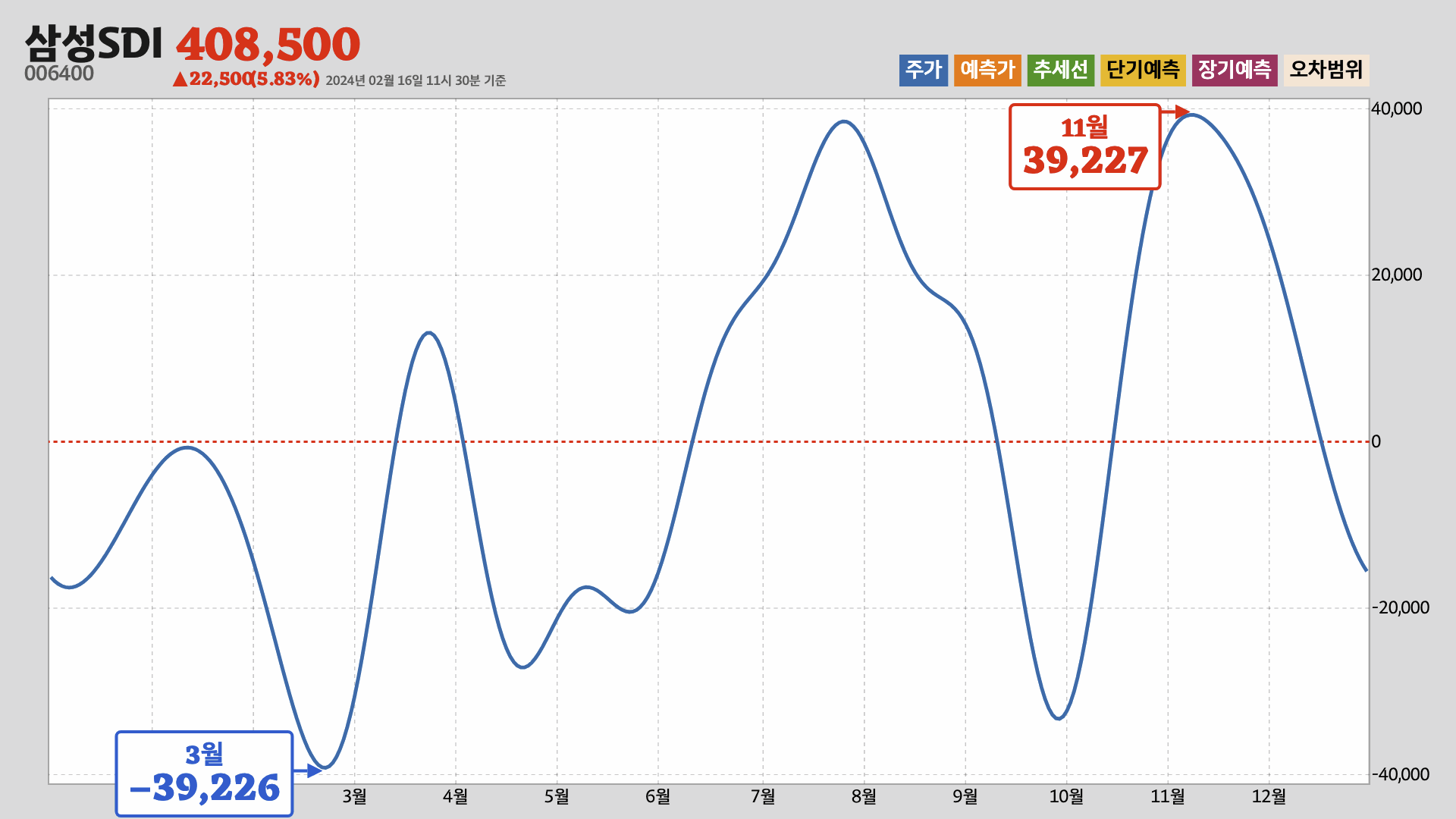Click the 3월 x-axis label
This screenshot has width=1456, height=819.
point(354,796)
